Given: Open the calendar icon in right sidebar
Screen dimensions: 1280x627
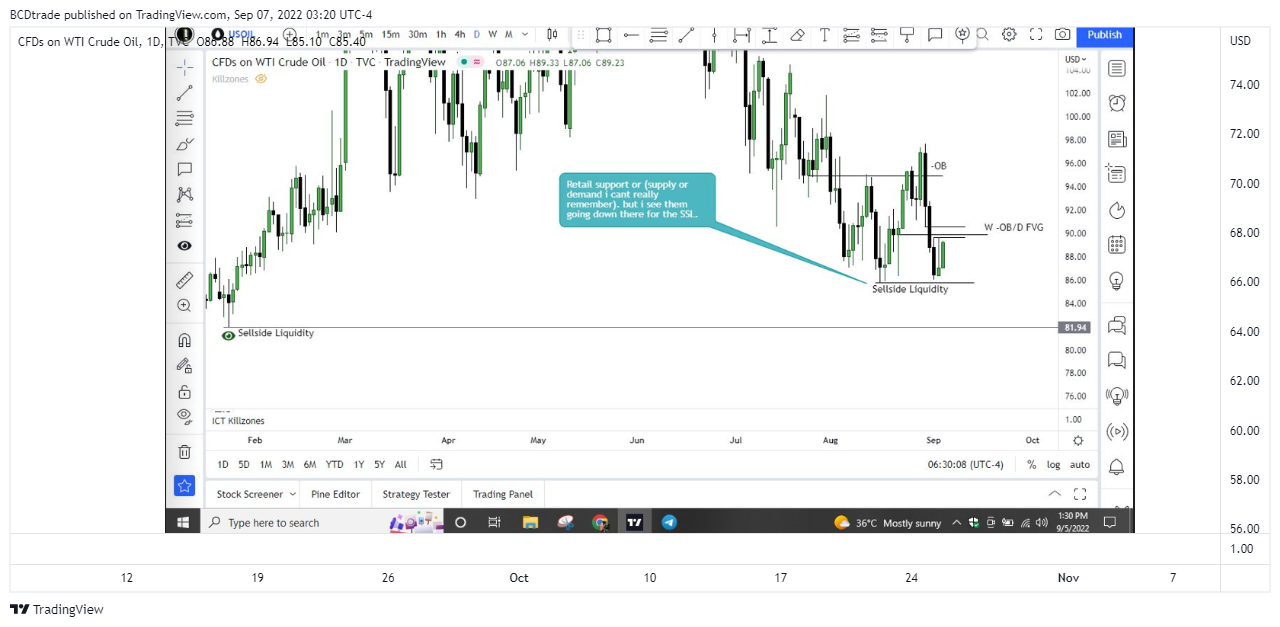Looking at the screenshot, I should tap(1117, 245).
